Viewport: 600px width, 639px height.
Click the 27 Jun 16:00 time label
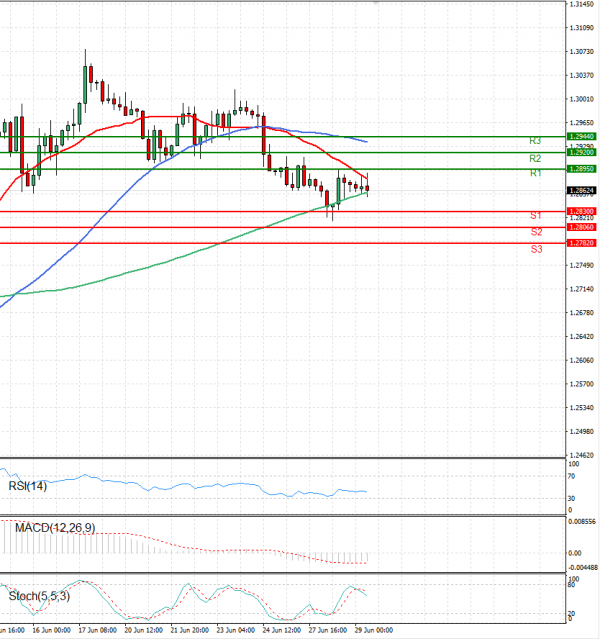point(328,630)
